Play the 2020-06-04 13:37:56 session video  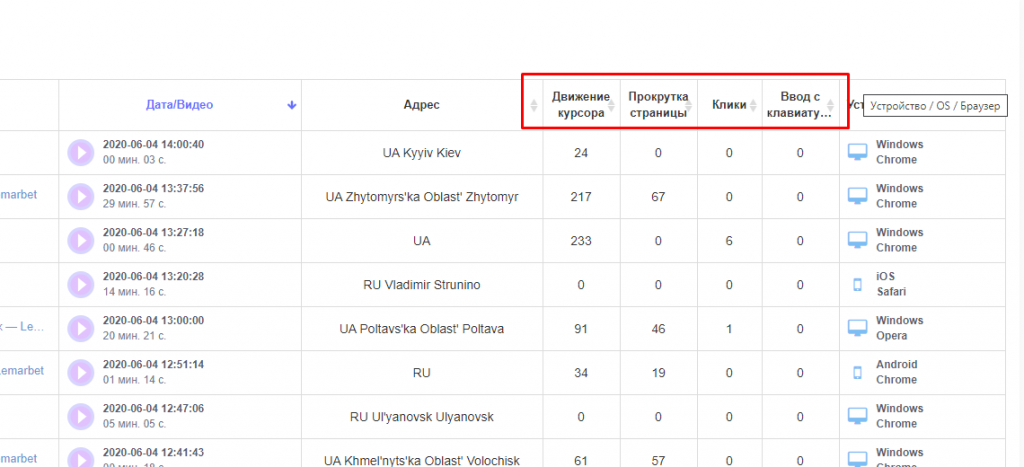80,197
